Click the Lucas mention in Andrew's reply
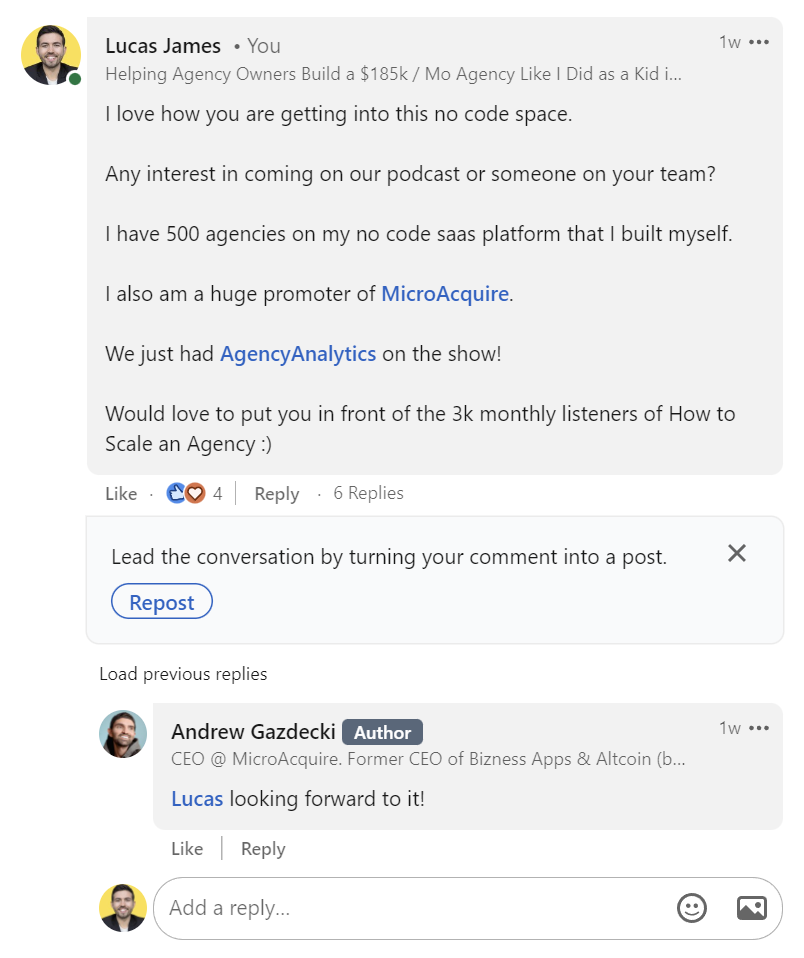The height and width of the screenshot is (958, 804). (x=197, y=799)
